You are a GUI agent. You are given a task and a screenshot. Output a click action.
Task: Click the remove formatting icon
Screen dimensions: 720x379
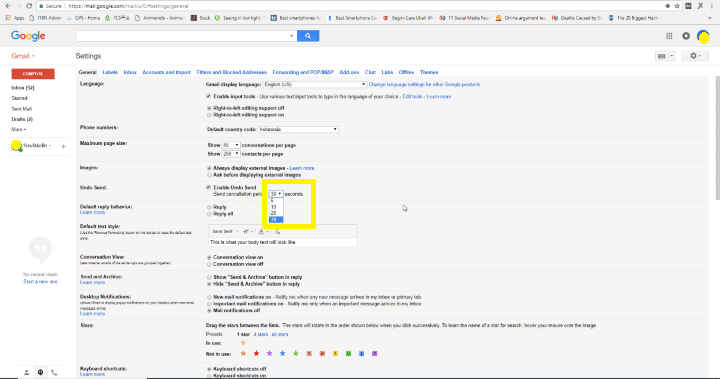click(x=278, y=232)
